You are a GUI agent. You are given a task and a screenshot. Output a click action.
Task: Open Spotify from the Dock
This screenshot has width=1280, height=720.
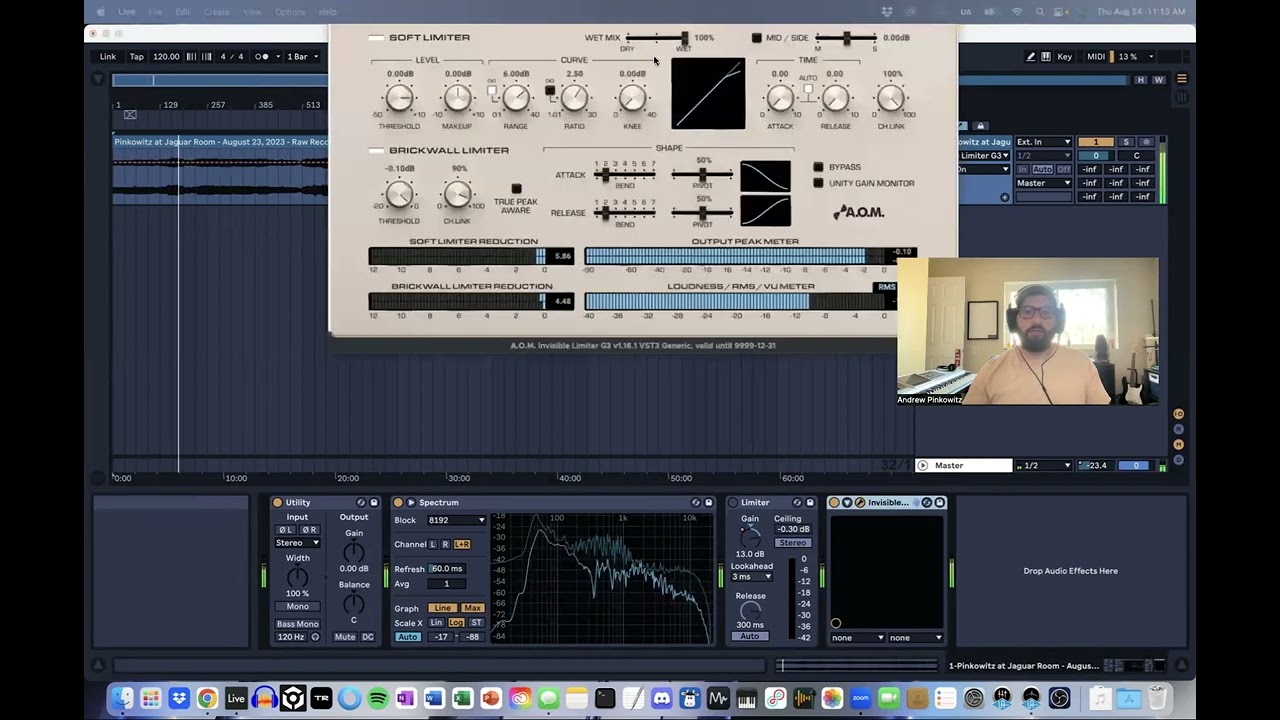378,698
